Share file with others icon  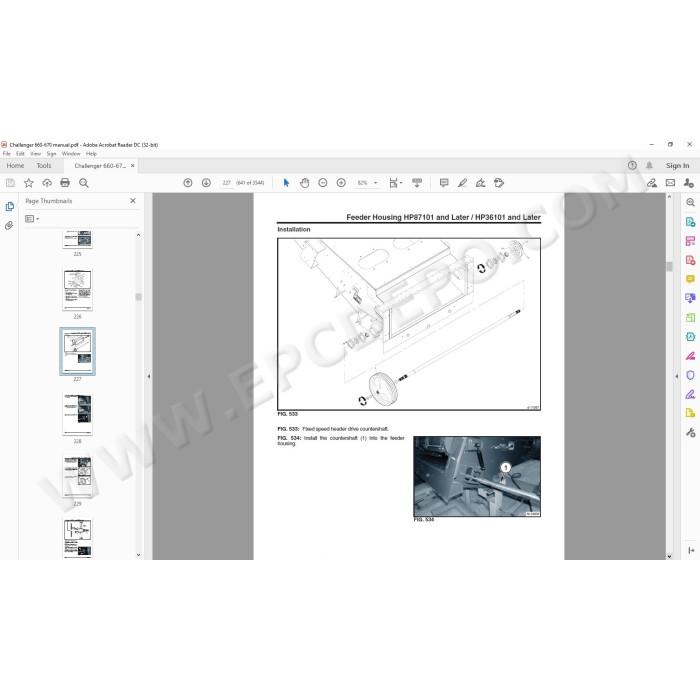click(x=688, y=183)
